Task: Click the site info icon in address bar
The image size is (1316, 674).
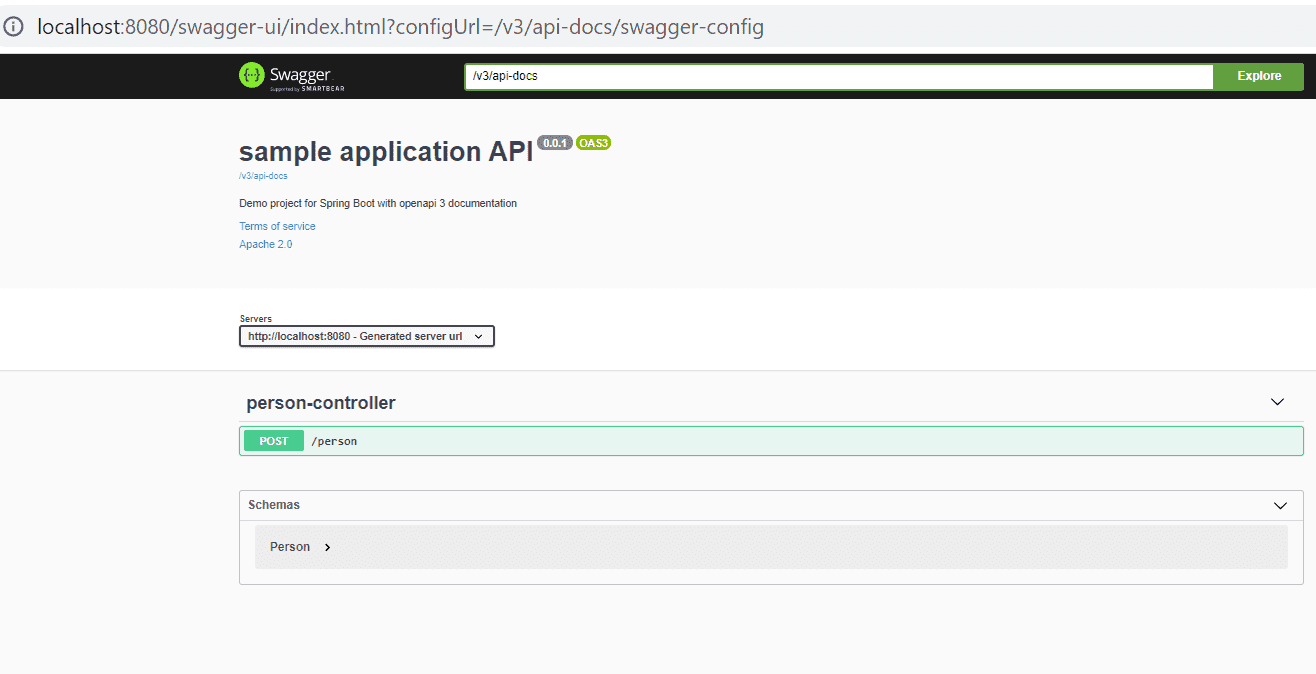Action: pyautogui.click(x=14, y=27)
